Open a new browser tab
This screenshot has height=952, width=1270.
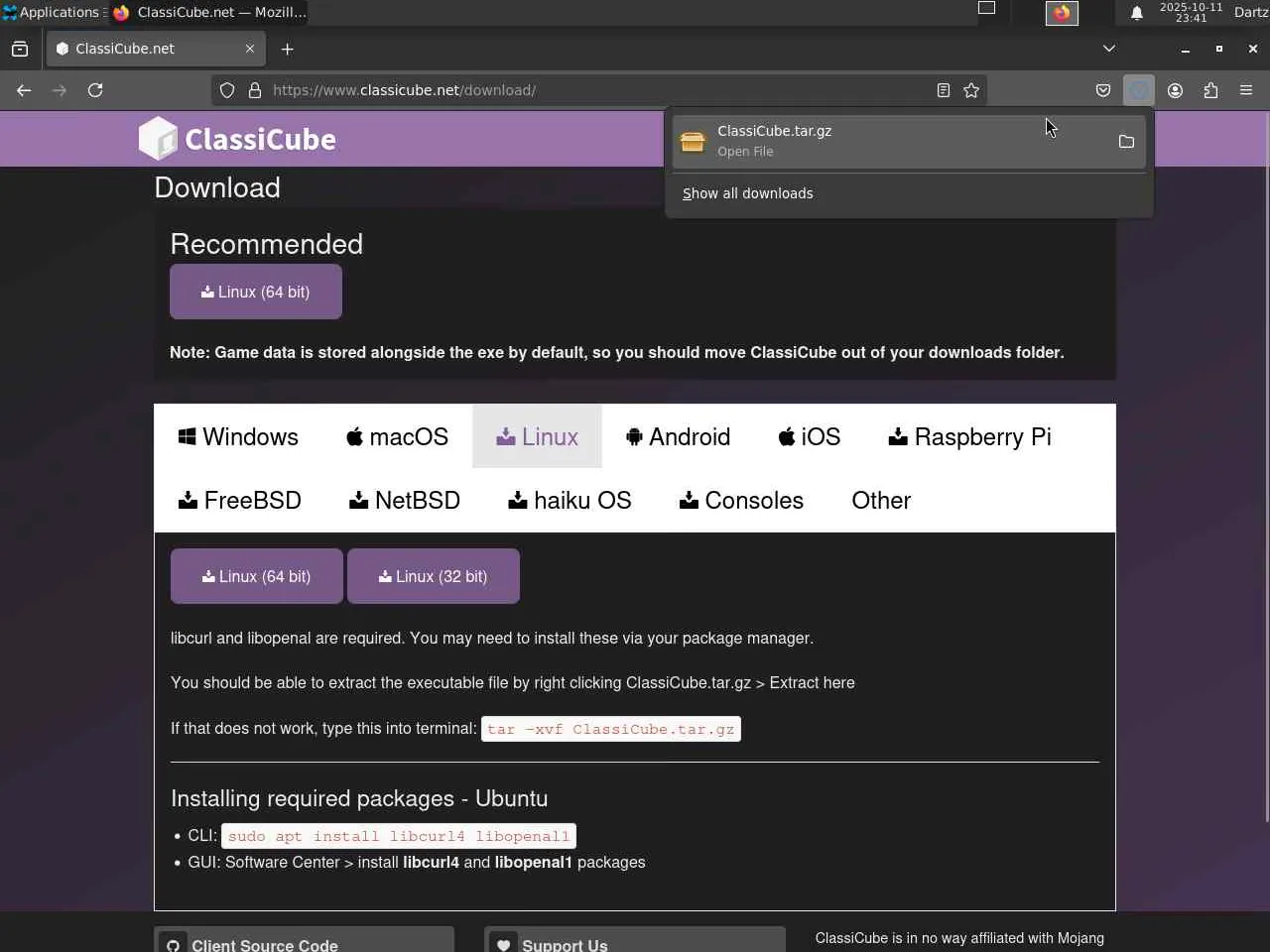(288, 49)
